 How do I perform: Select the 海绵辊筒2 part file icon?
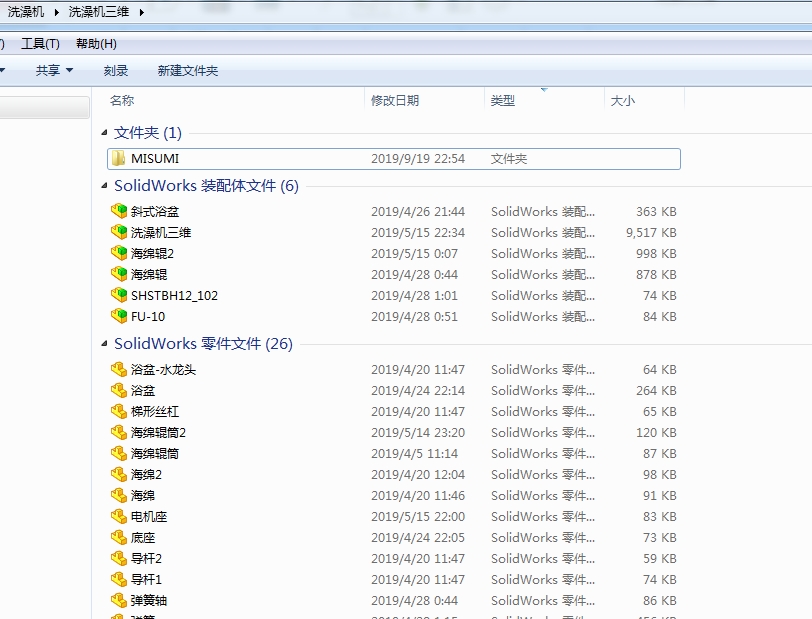click(119, 432)
